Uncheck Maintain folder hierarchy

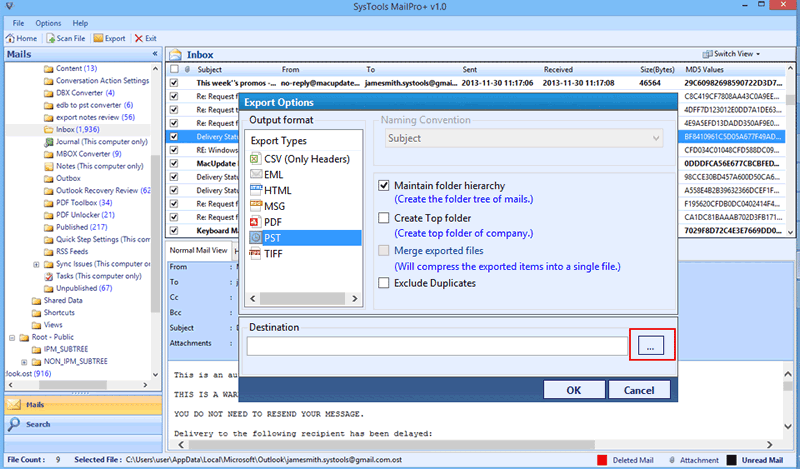(384, 186)
